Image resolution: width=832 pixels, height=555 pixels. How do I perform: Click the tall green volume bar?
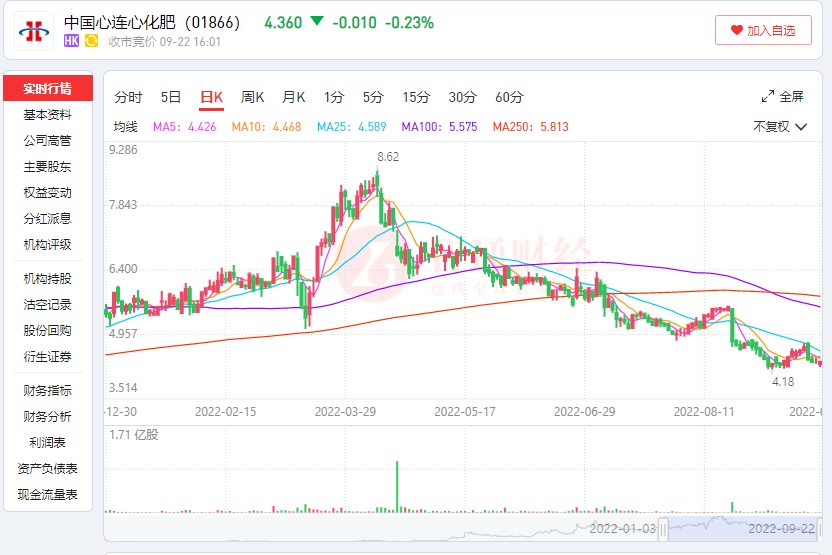click(397, 487)
